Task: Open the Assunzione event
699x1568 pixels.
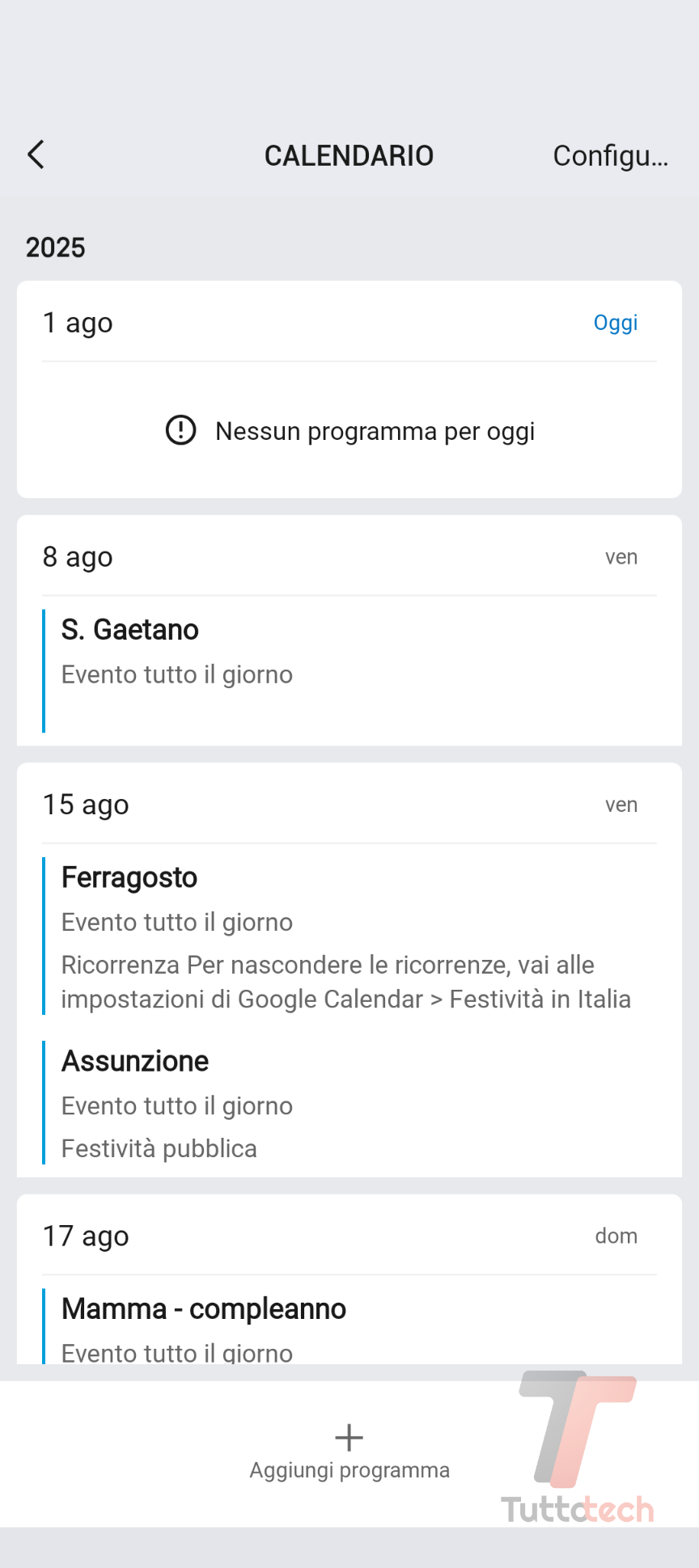Action: 135,1061
